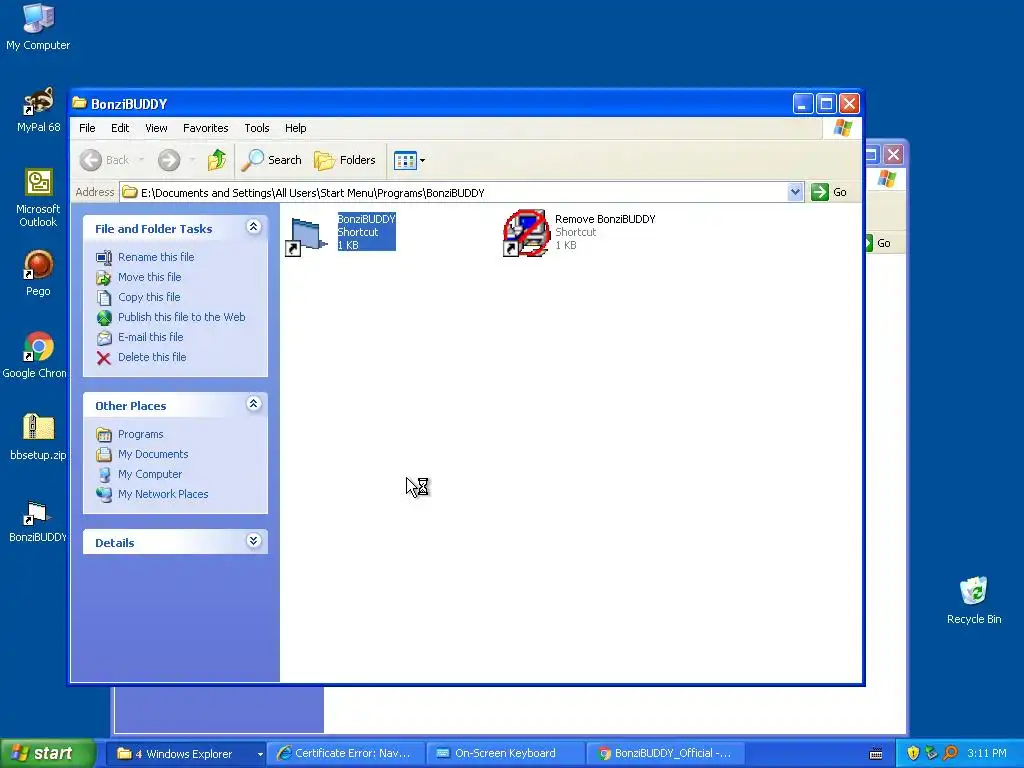Click Delete this file

(152, 357)
